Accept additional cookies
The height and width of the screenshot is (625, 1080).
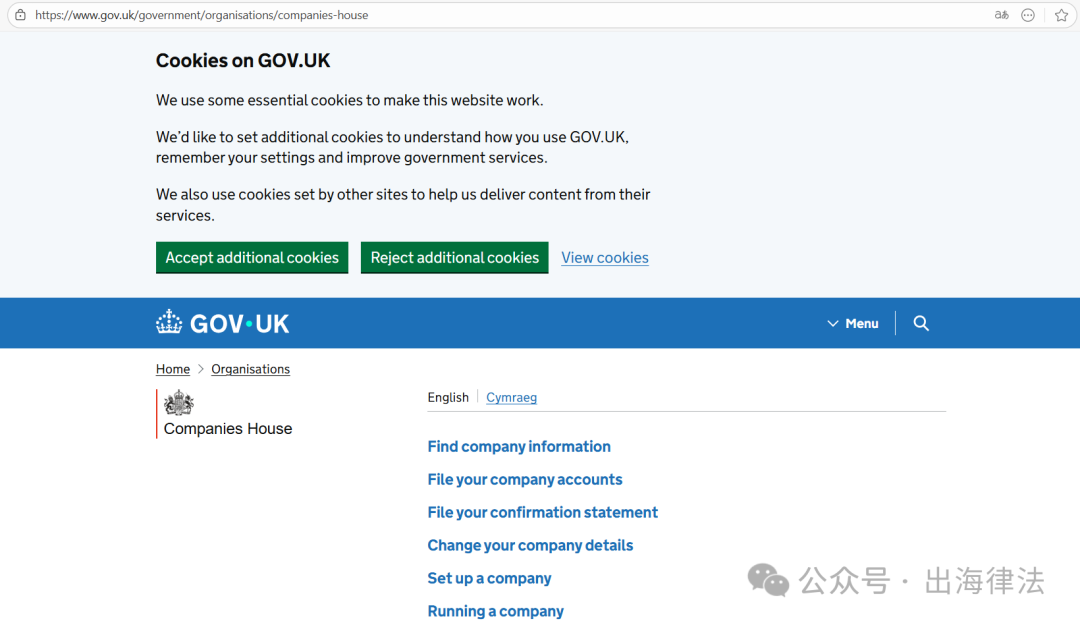(x=252, y=257)
